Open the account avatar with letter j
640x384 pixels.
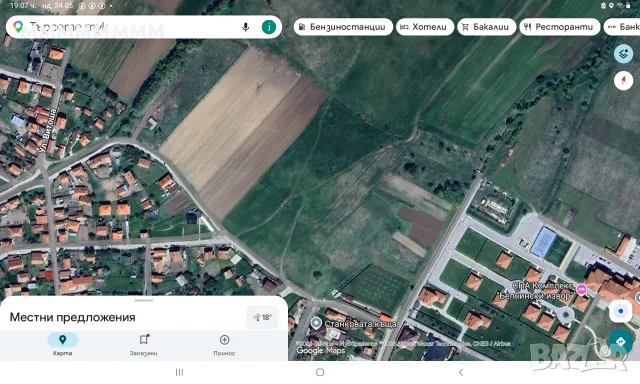(x=269, y=27)
